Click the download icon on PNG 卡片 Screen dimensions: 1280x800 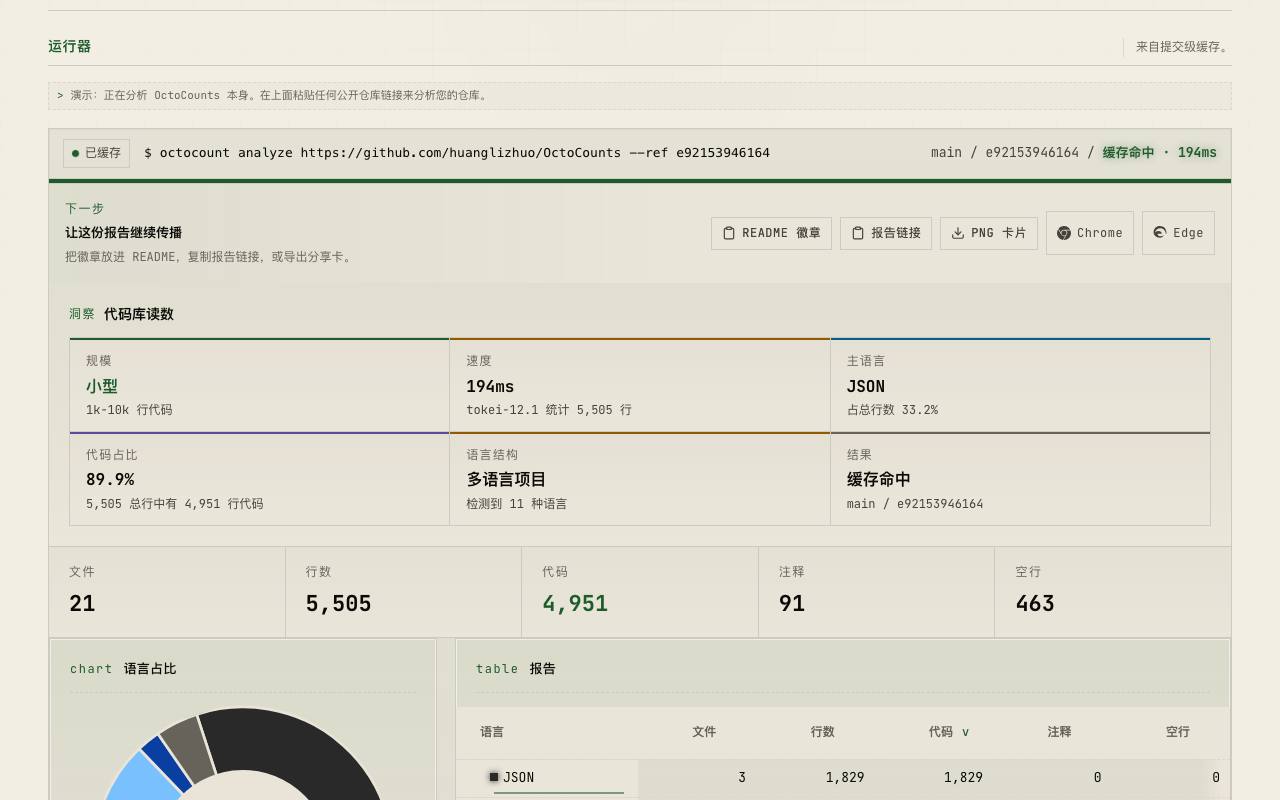pyautogui.click(x=958, y=233)
